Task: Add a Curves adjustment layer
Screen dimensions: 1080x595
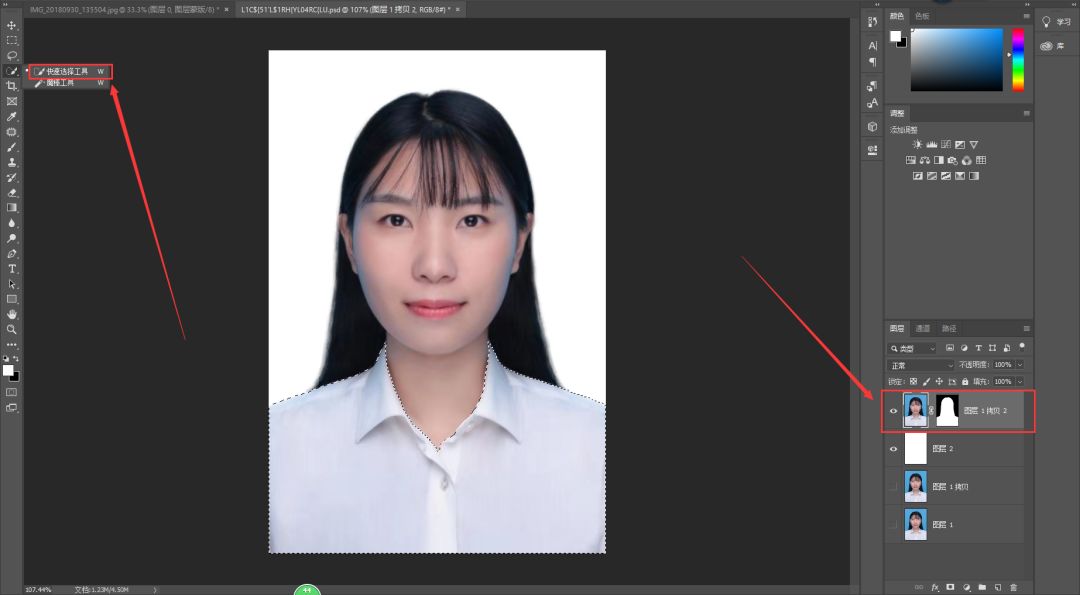Action: [946, 144]
